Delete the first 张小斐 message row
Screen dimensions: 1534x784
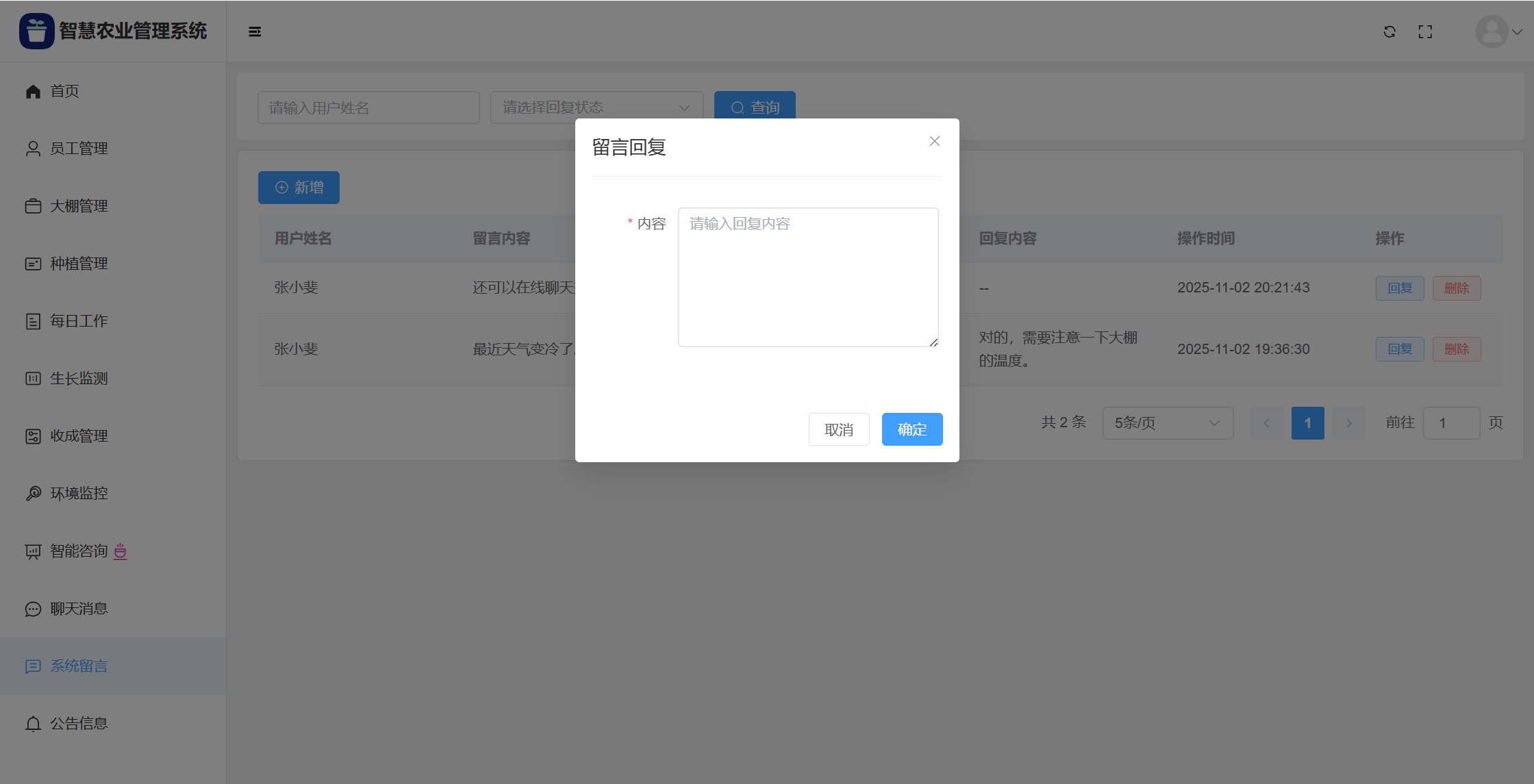point(1457,288)
